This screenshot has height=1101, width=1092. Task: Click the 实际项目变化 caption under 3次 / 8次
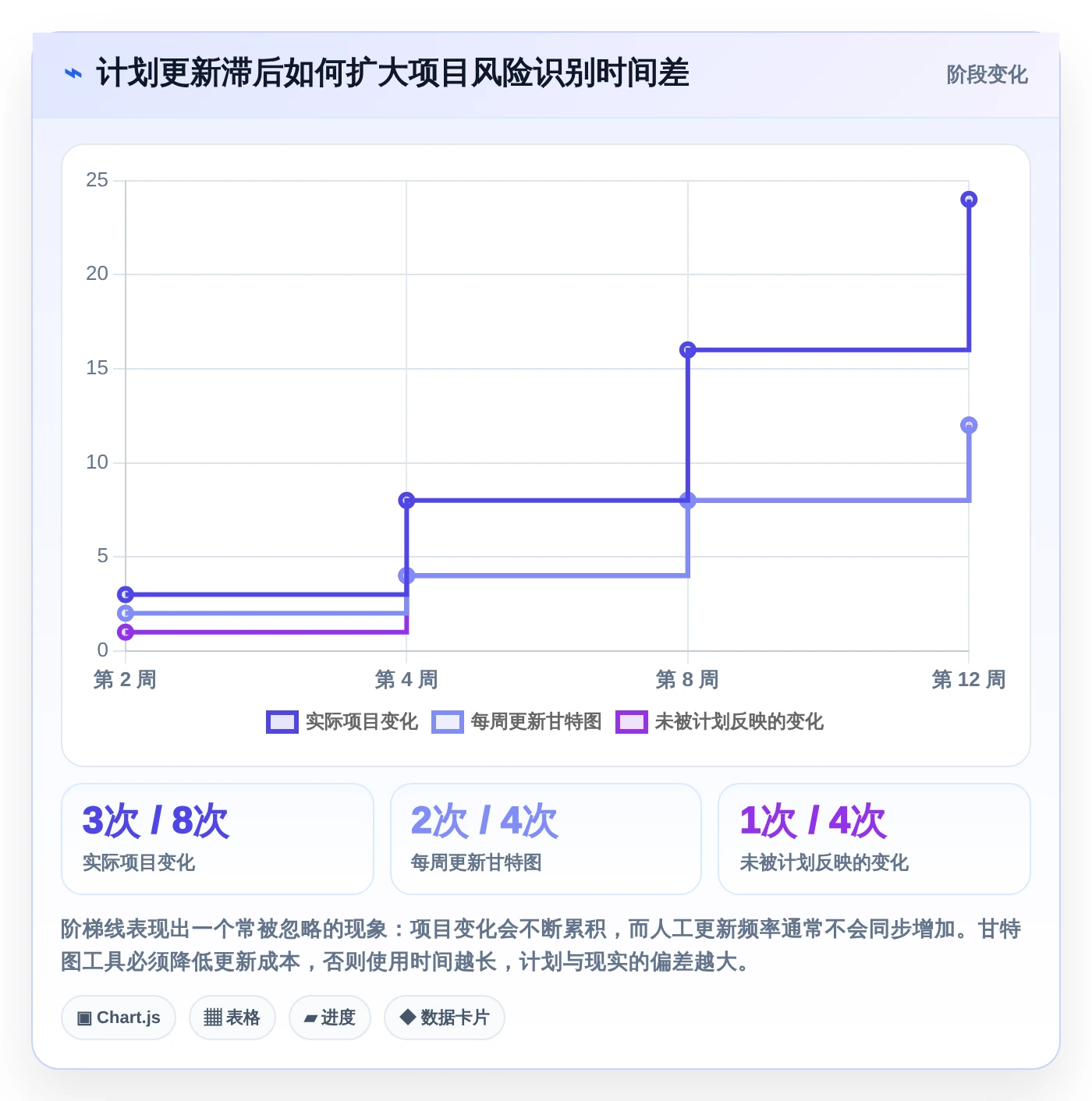coord(139,862)
